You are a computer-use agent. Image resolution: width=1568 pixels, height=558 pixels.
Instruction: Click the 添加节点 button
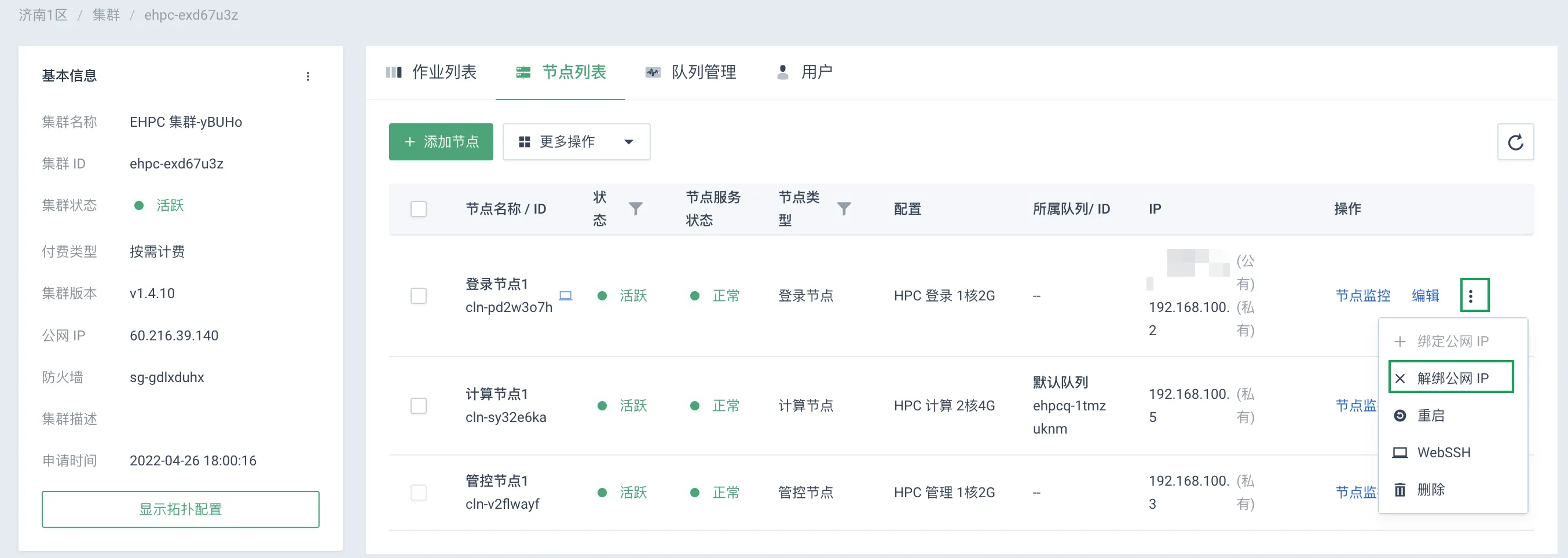tap(441, 142)
